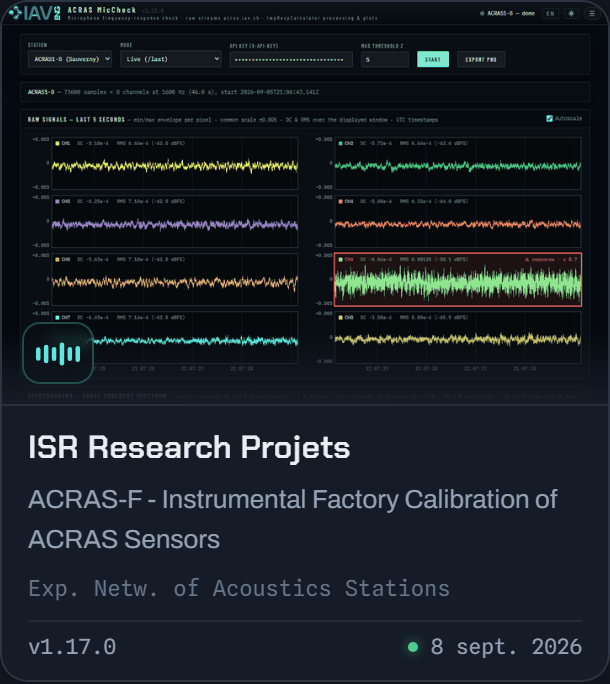Switch language with the EN button

click(x=550, y=14)
